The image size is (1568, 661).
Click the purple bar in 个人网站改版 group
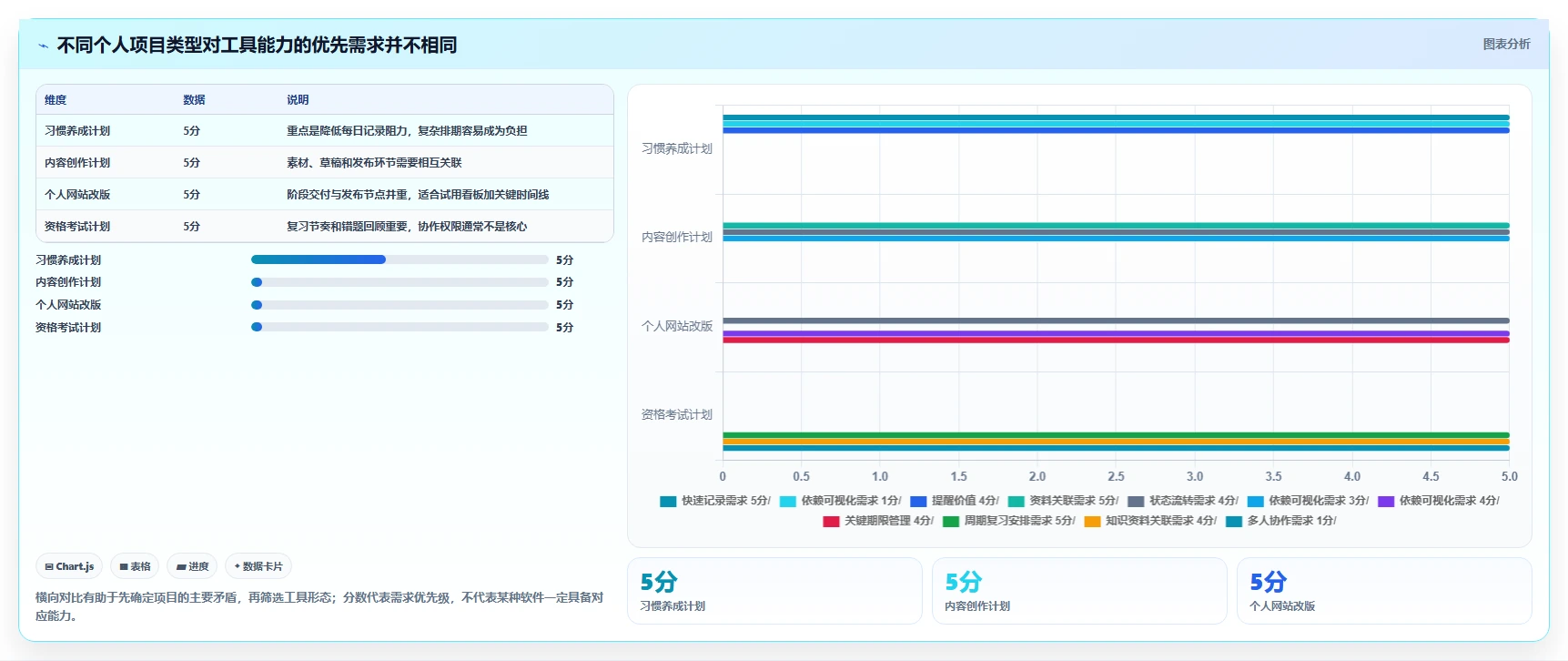(x=1116, y=334)
